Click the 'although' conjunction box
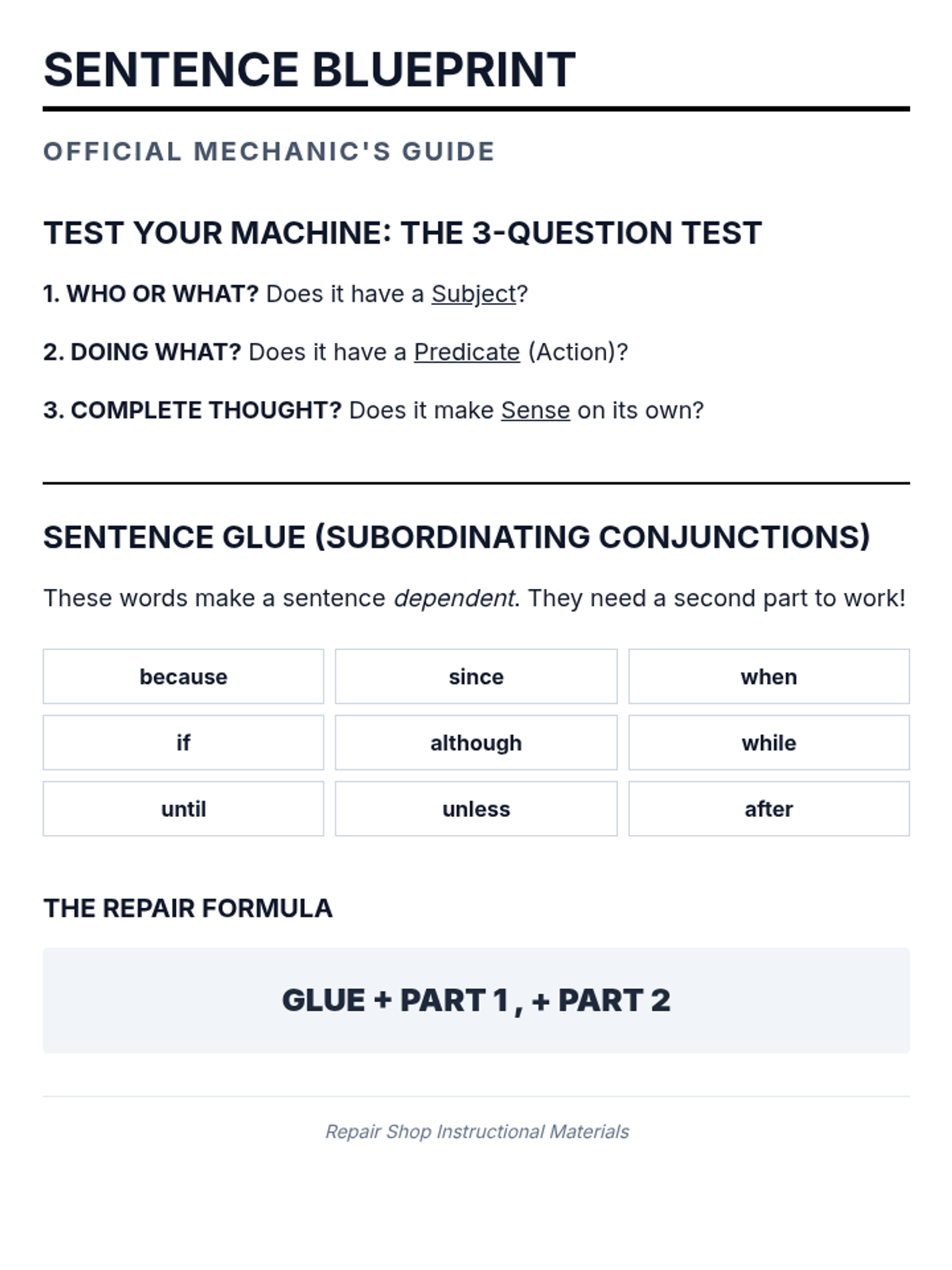 (x=476, y=742)
